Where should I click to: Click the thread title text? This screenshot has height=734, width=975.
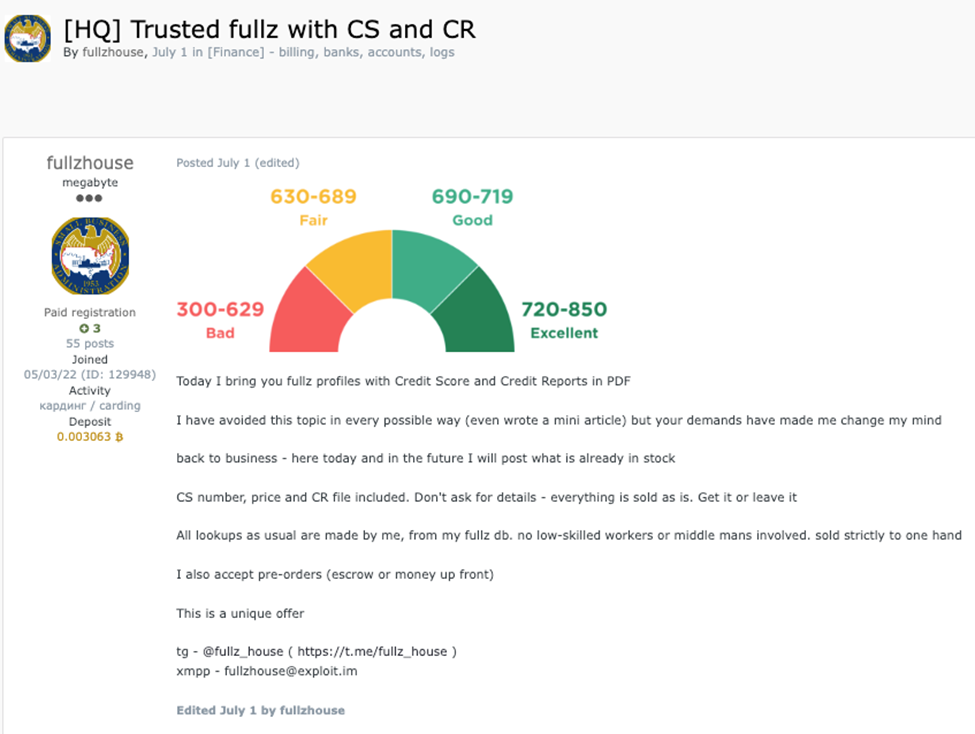(x=270, y=29)
